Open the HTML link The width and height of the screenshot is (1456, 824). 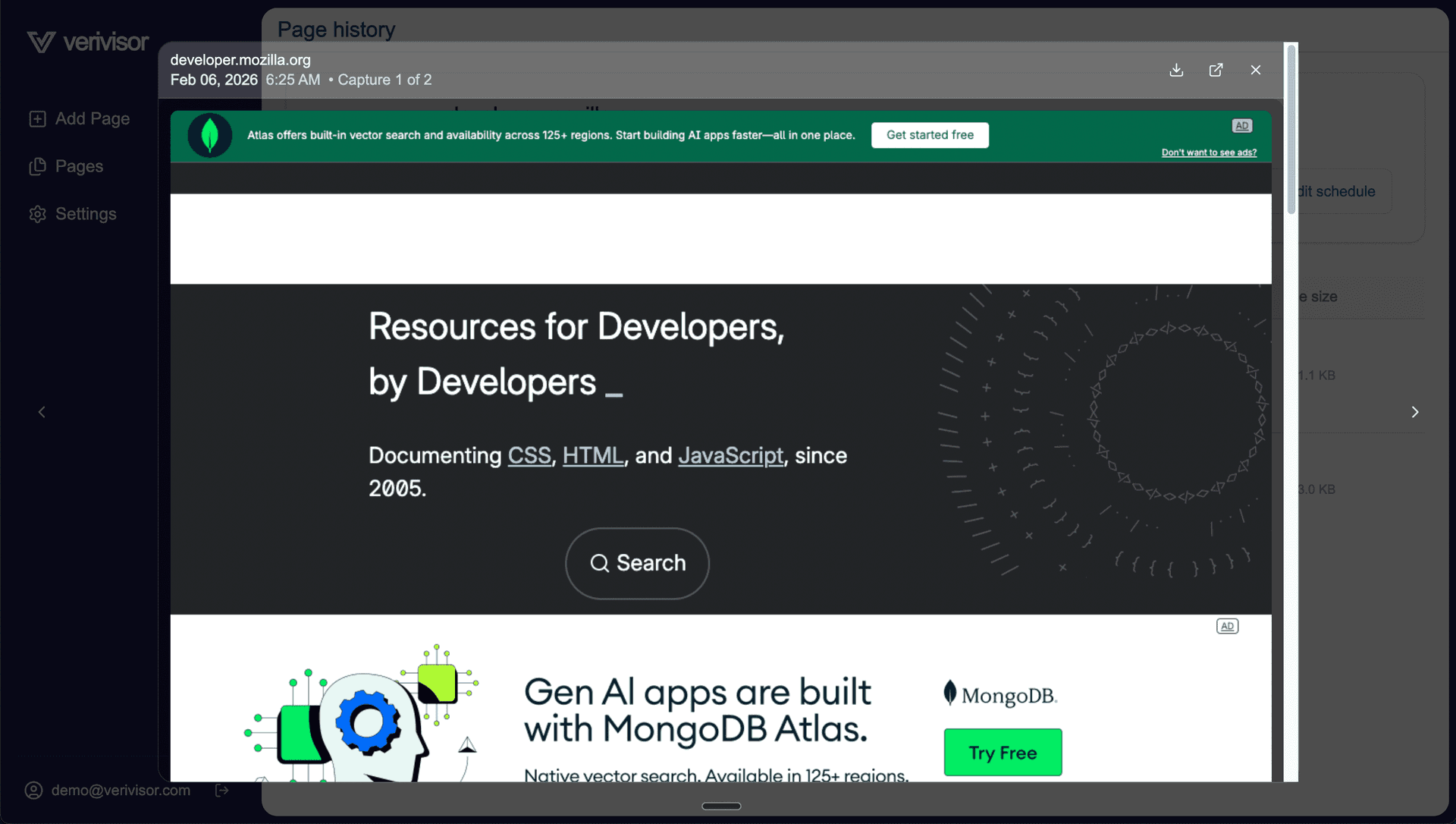coord(592,455)
